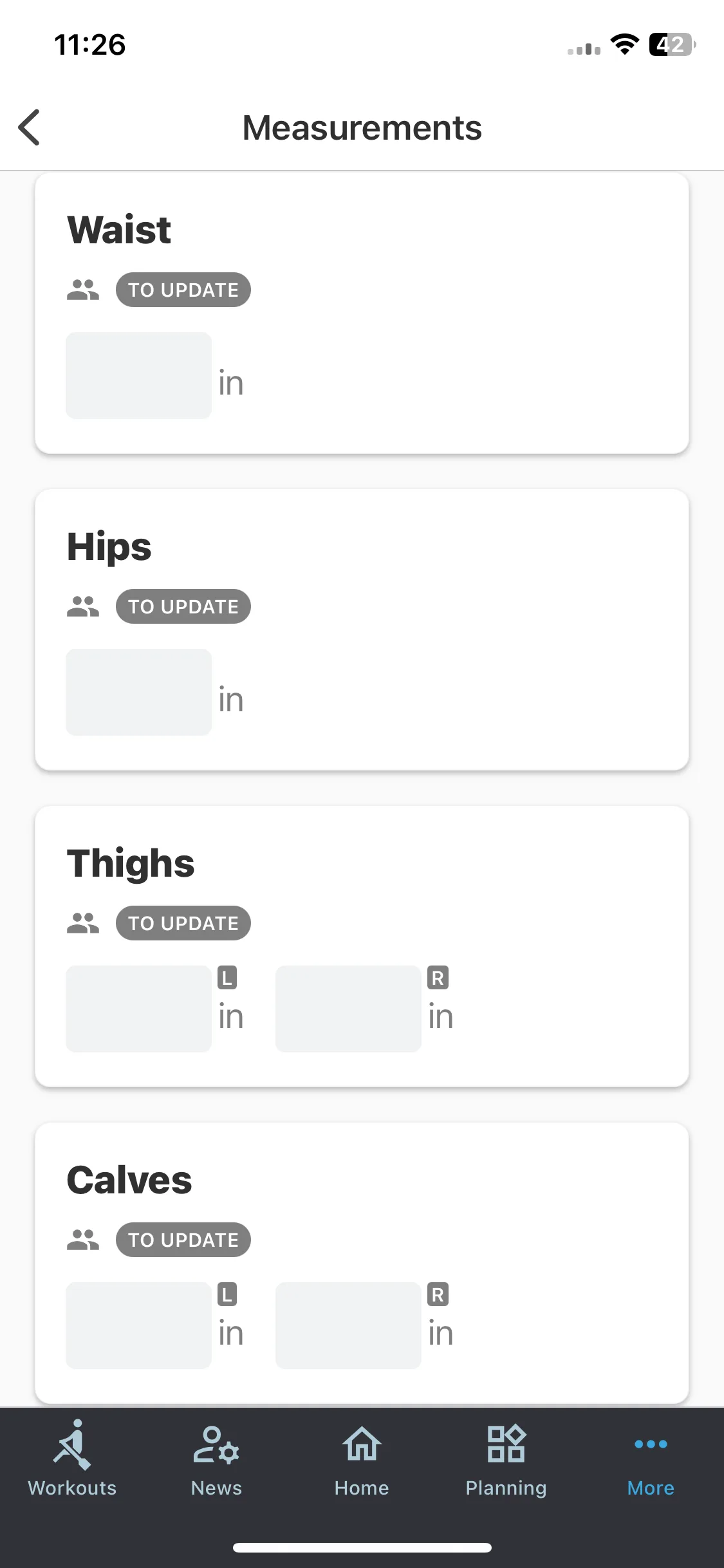Viewport: 724px width, 1568px height.
Task: Tap the people icon under Waist
Action: pos(83,290)
